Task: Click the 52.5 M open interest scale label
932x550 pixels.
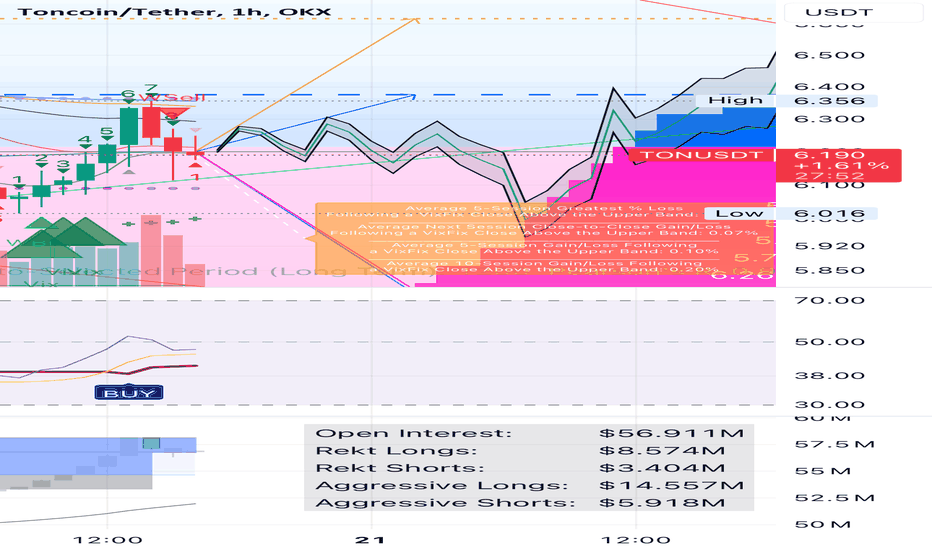Action: point(835,498)
